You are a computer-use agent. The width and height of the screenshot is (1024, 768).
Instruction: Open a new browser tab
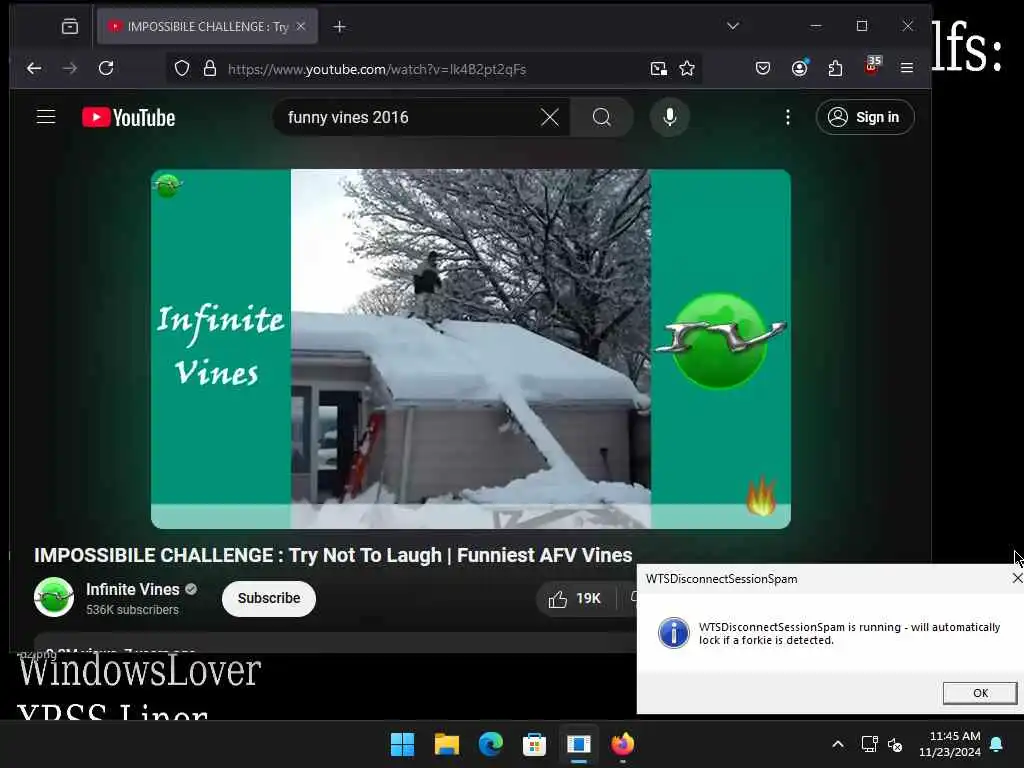coord(340,27)
